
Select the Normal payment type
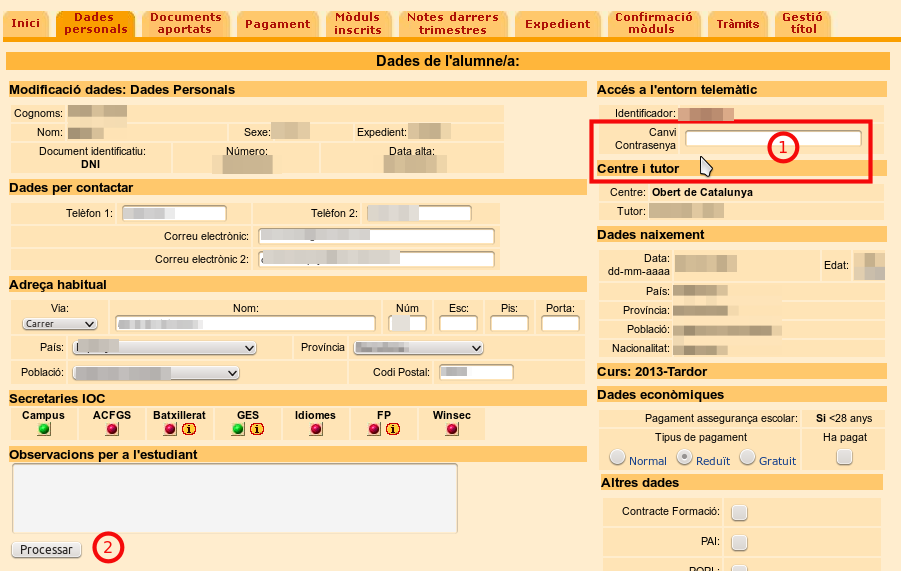point(618,457)
